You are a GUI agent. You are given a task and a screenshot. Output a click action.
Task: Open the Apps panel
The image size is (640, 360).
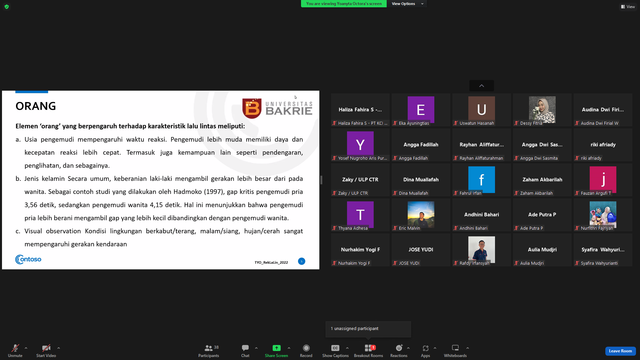[x=425, y=350]
